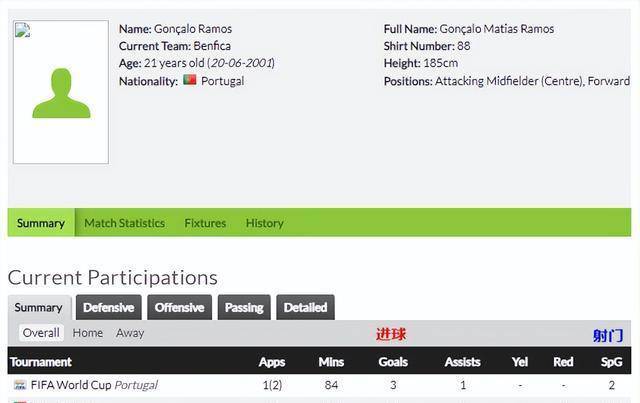The width and height of the screenshot is (640, 403).
Task: Open the Match Statistics tab
Action: 124,223
